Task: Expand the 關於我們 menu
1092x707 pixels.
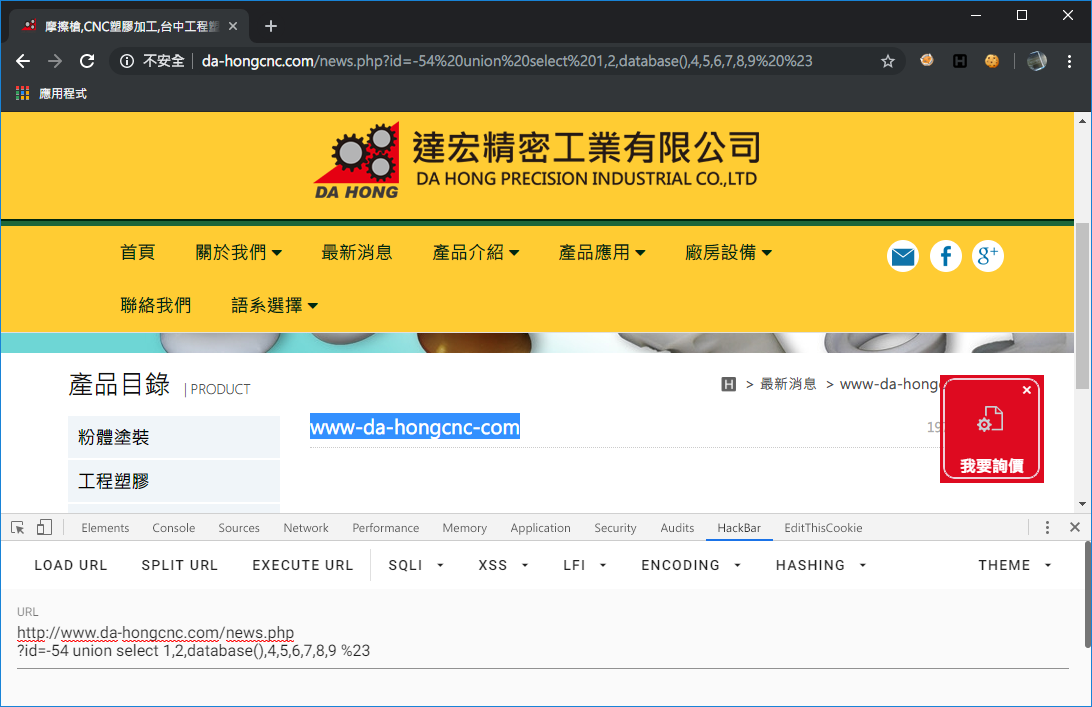Action: click(238, 252)
